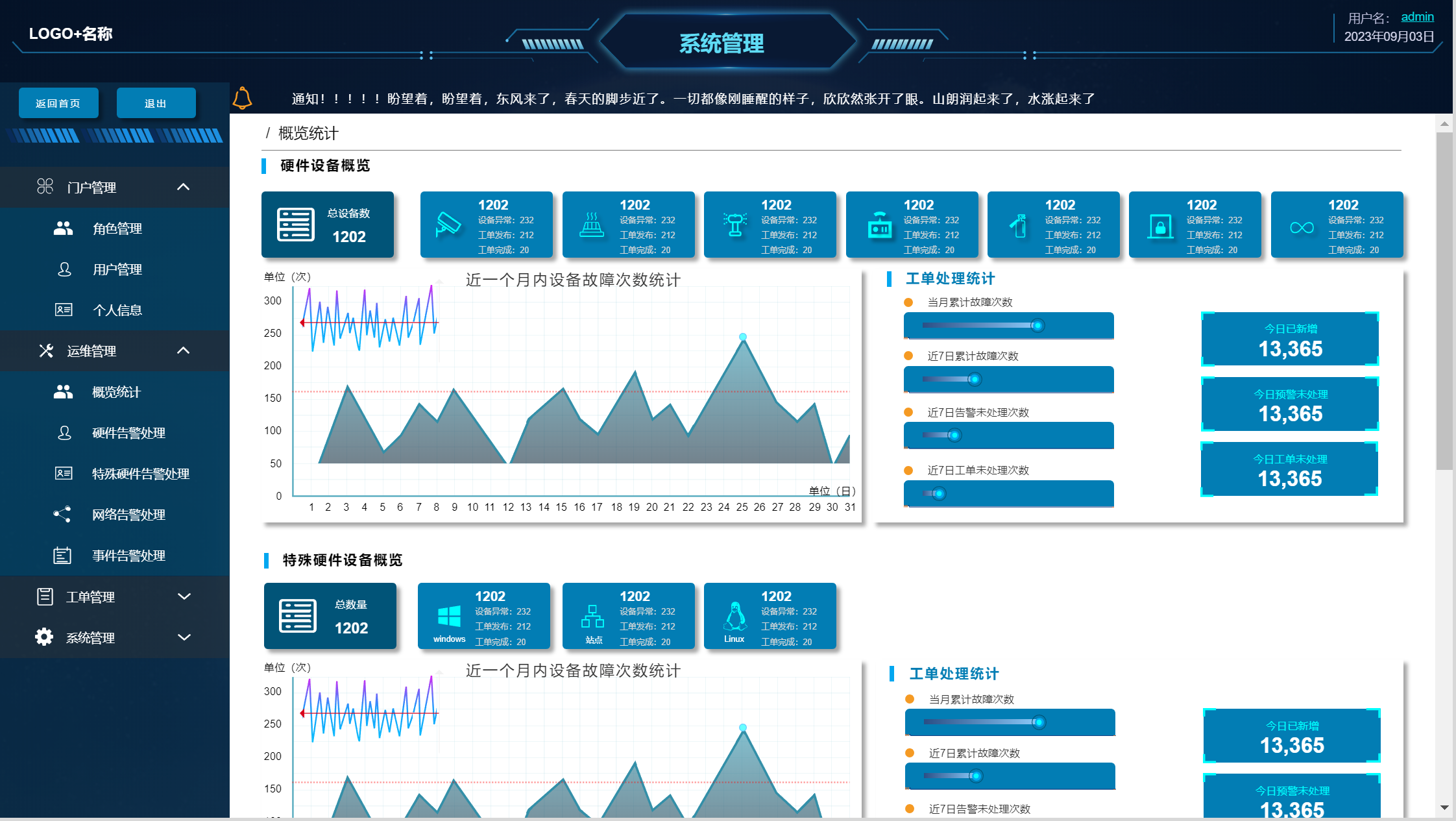Click the 近7日工单未处理次数 slider handle
1456x821 pixels.
[x=939, y=494]
